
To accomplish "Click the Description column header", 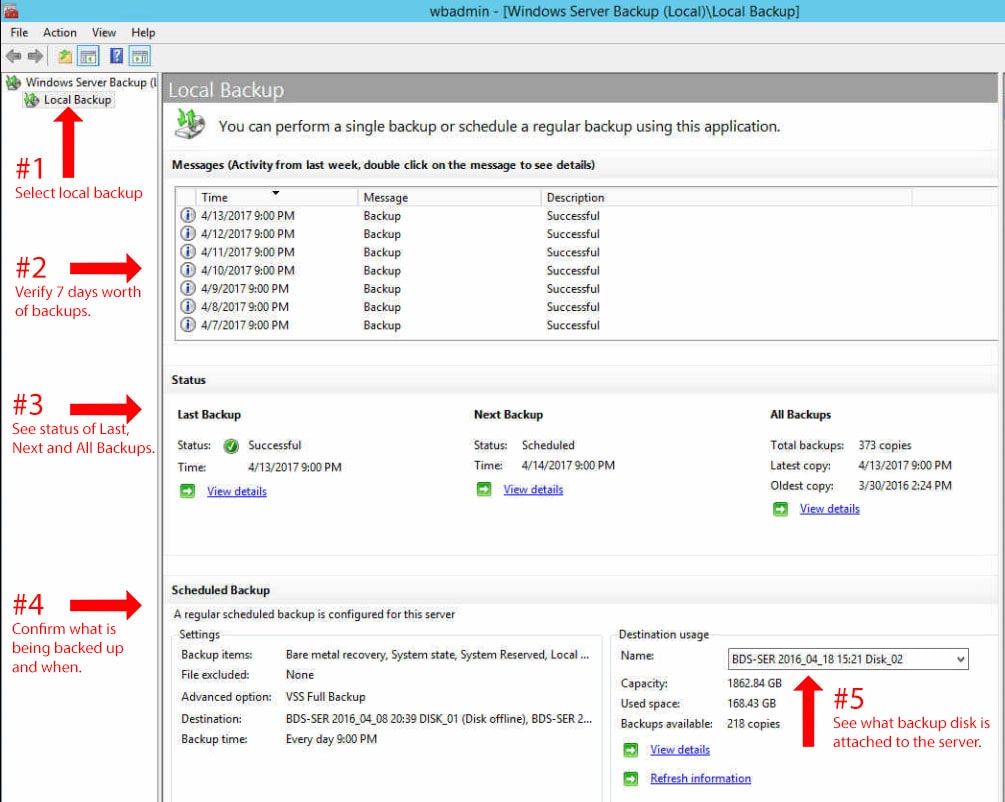I will [726, 197].
